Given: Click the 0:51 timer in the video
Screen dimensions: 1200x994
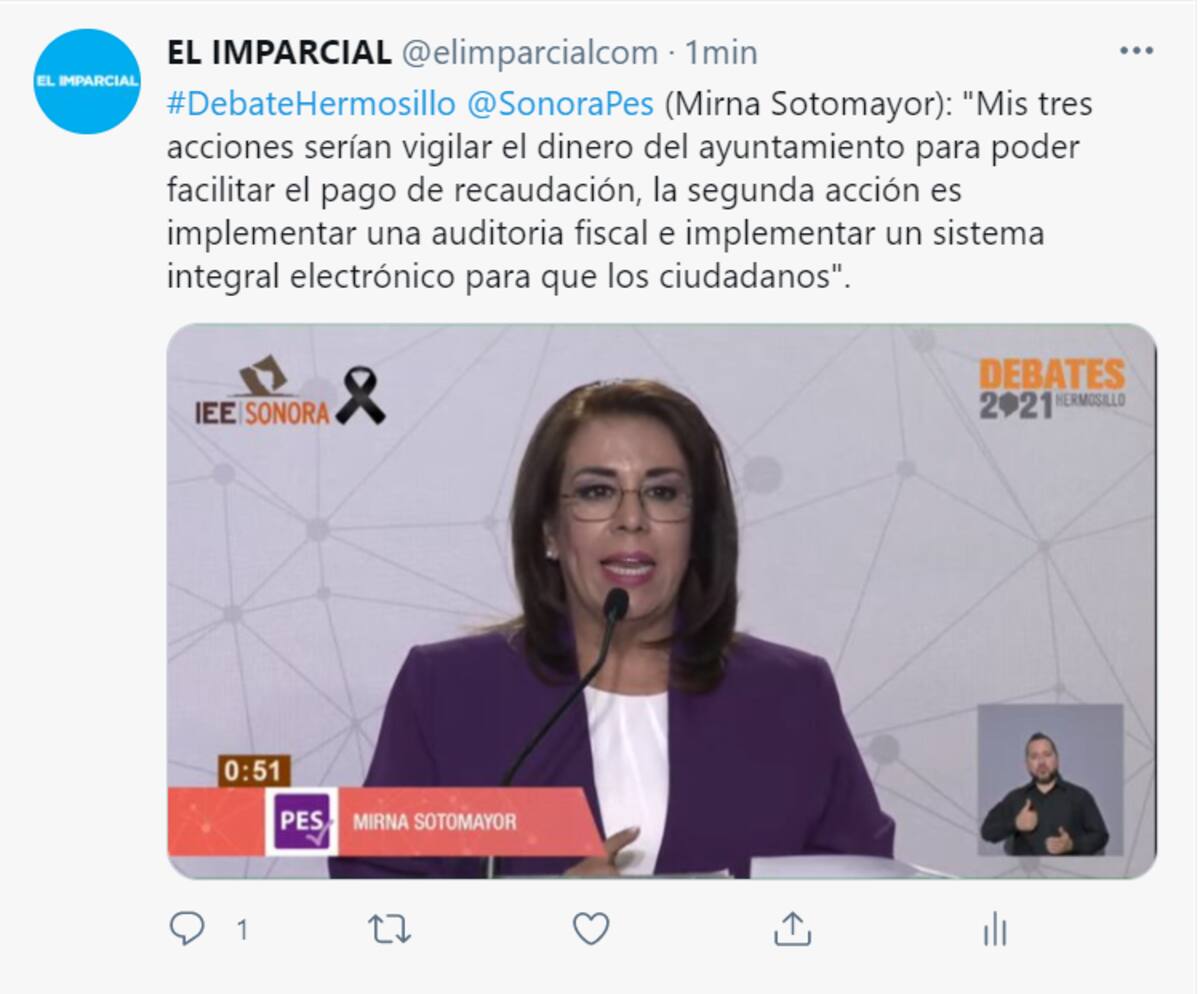Looking at the screenshot, I should (254, 771).
